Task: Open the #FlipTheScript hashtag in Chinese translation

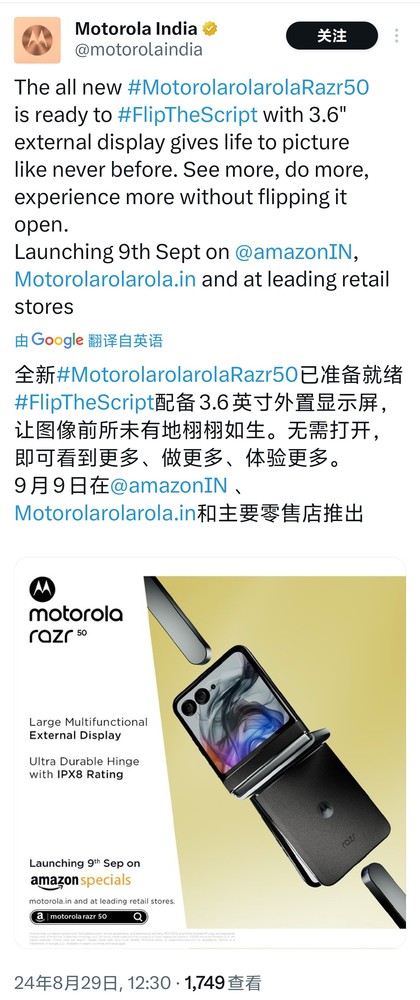Action: click(x=84, y=402)
